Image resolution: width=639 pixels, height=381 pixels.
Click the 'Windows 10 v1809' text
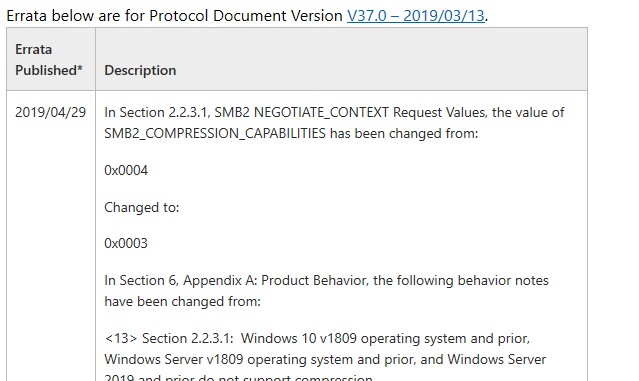(298, 338)
